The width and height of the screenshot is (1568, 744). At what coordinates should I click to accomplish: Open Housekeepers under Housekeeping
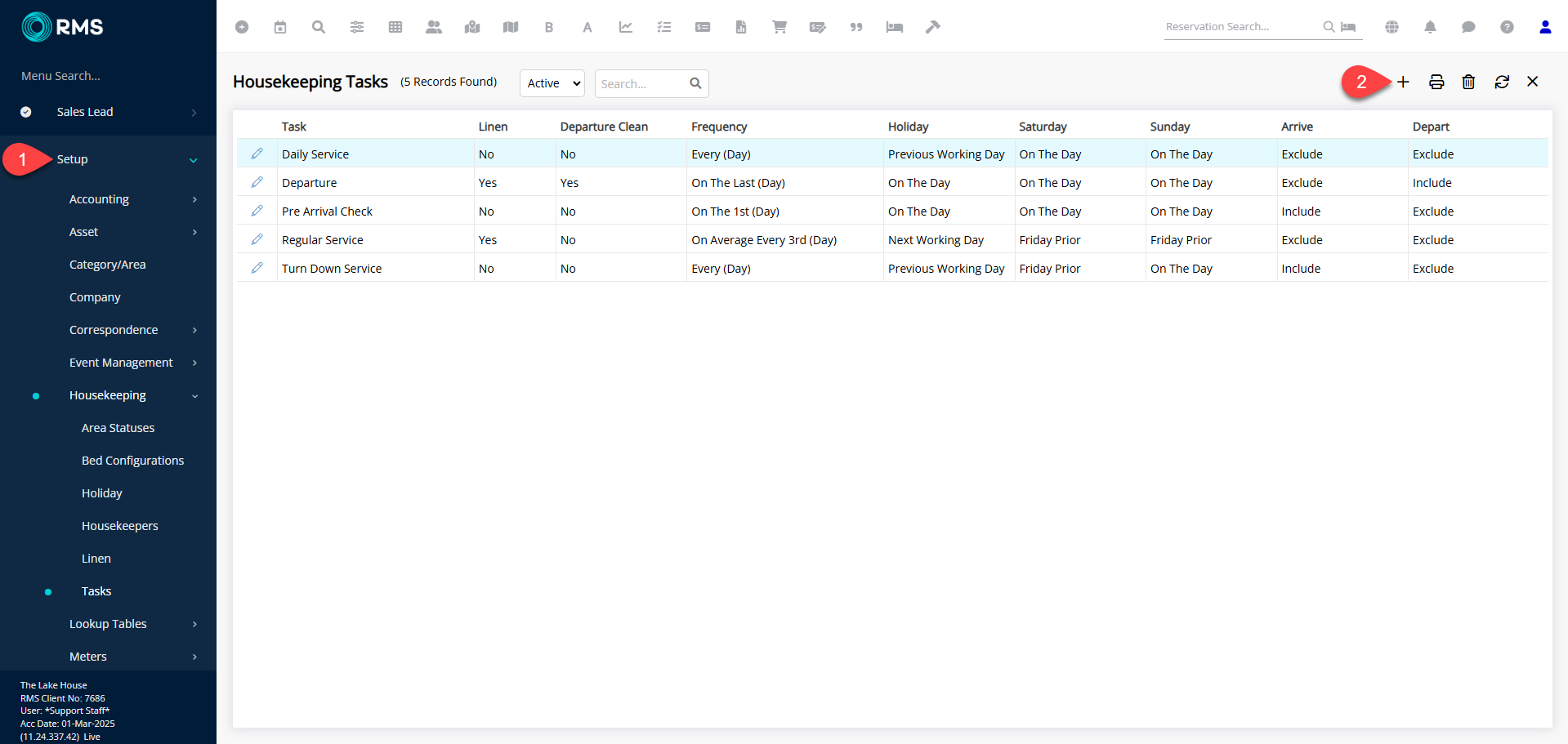[x=120, y=526]
